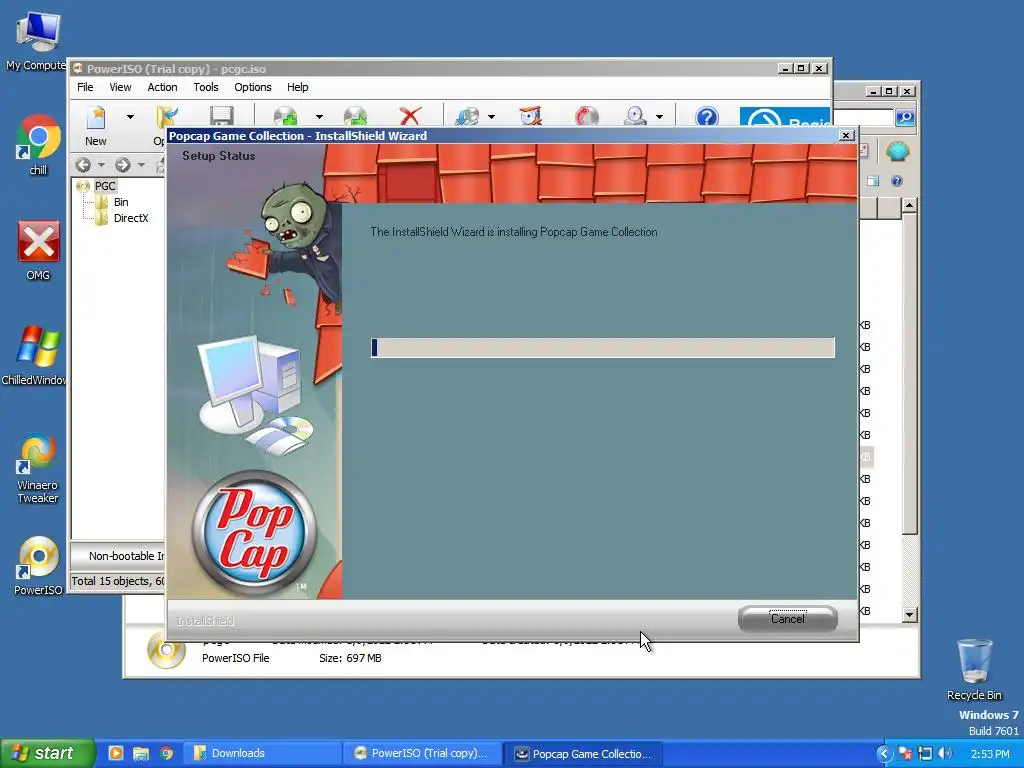Click the search button in the back Explorer window
Viewport: 1024px width, 768px height.
(x=904, y=117)
